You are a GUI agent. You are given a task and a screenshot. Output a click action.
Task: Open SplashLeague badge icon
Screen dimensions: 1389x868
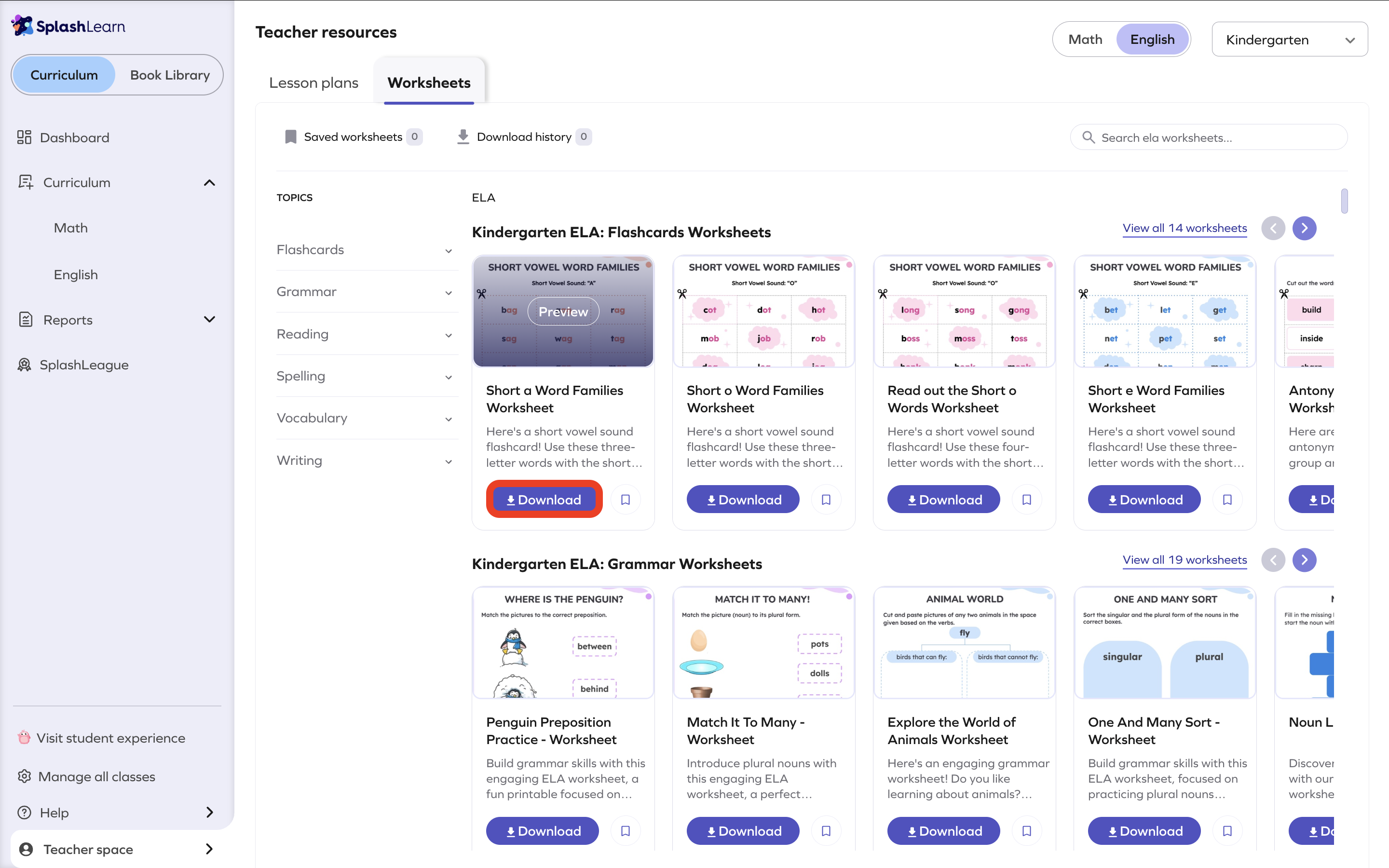pos(24,365)
